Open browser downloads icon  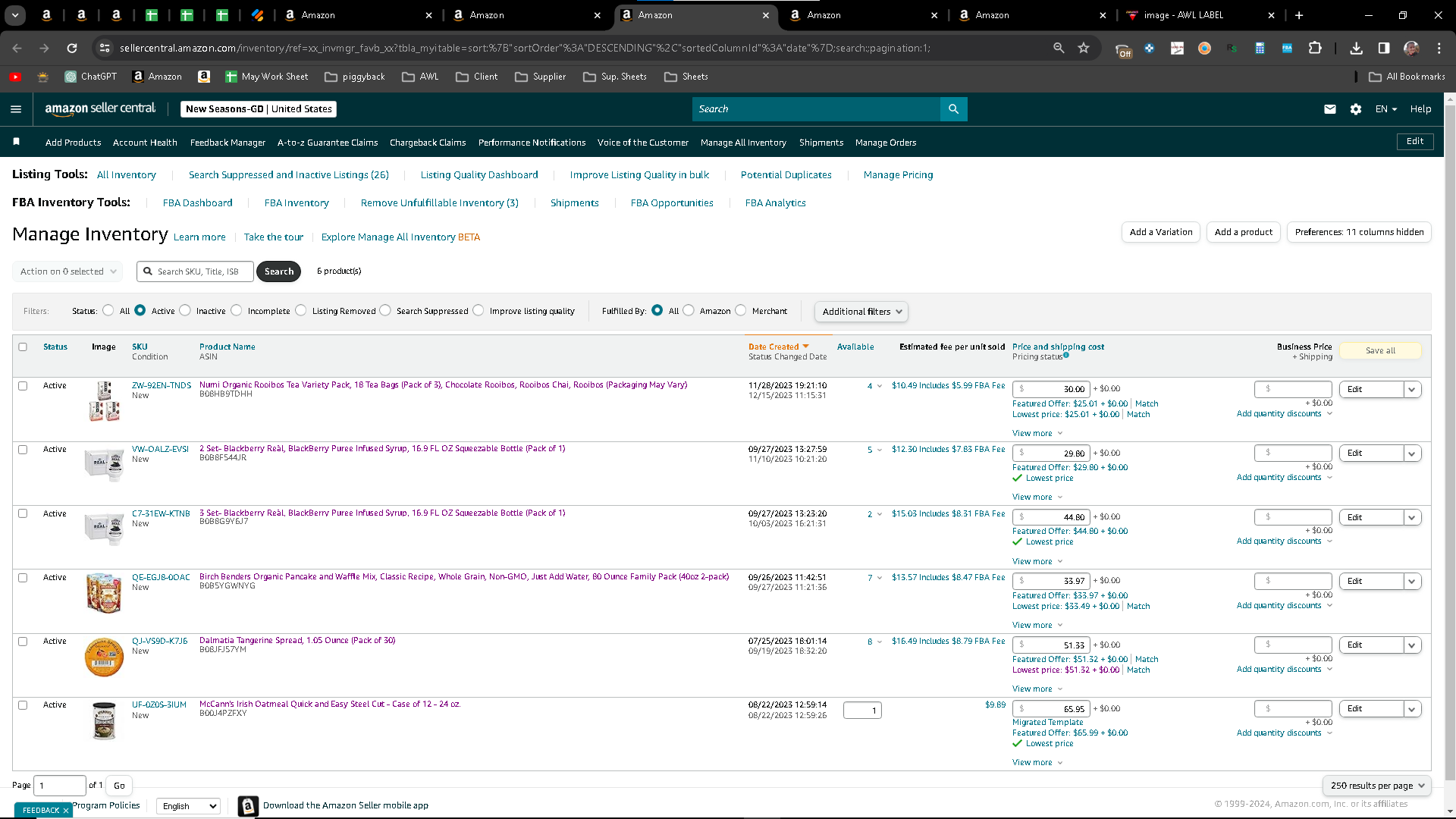[x=1357, y=48]
